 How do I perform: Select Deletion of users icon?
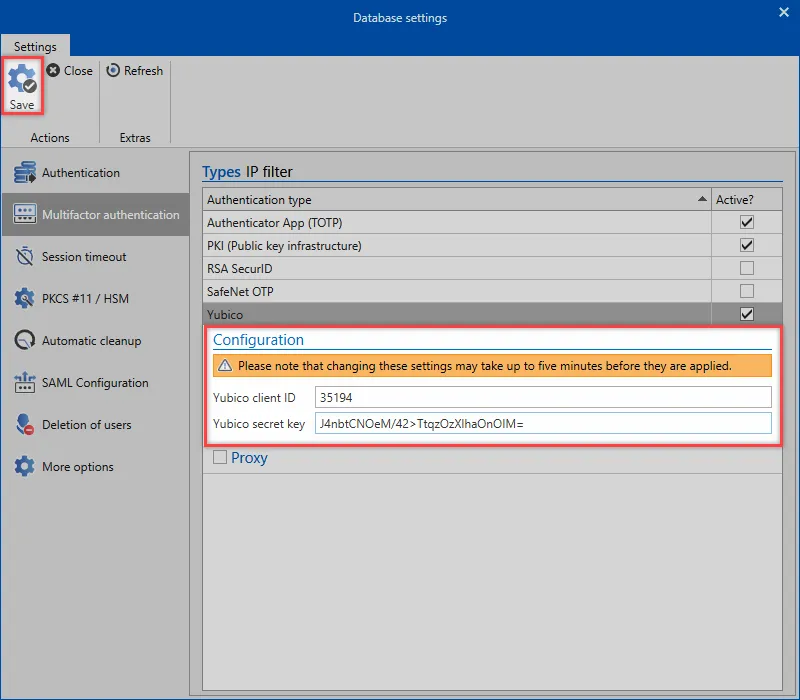click(x=25, y=425)
